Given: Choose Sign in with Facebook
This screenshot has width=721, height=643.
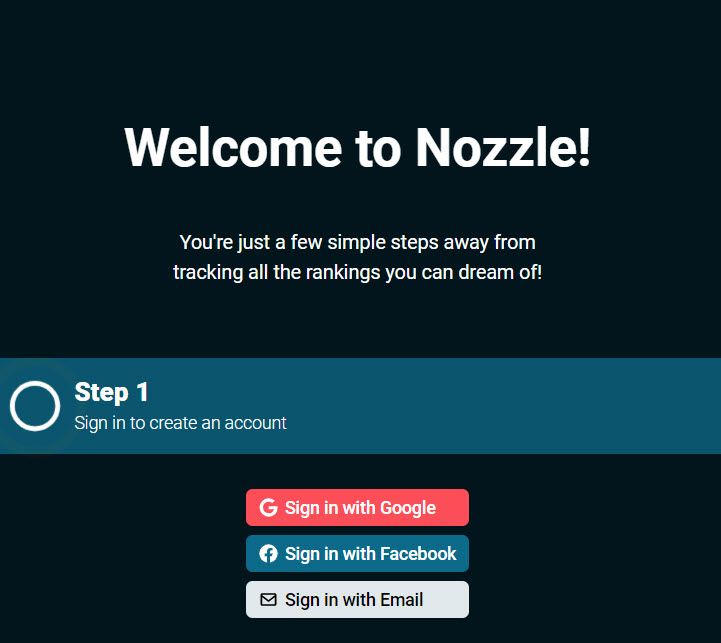Looking at the screenshot, I should click(x=357, y=553).
